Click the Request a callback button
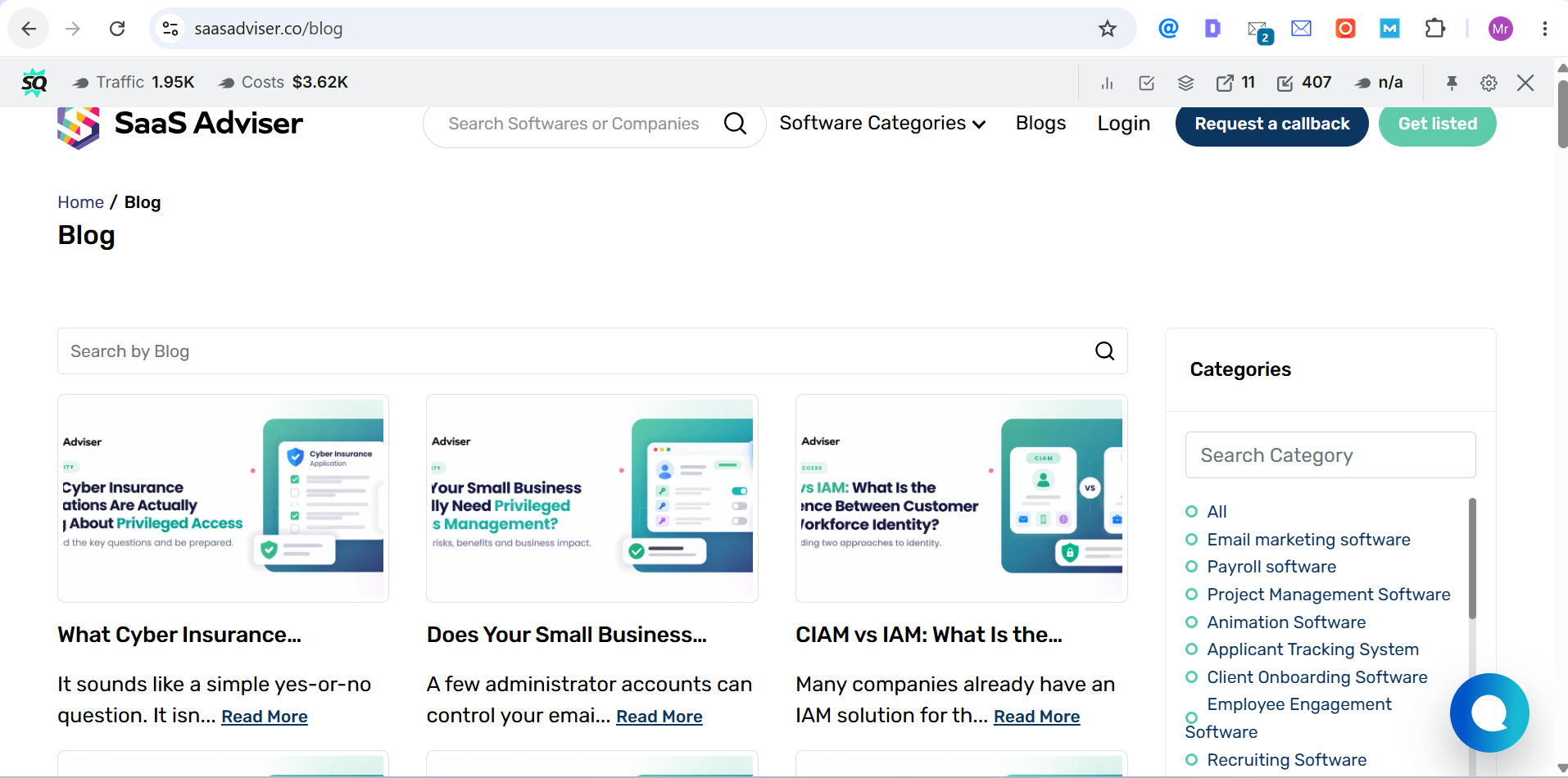The image size is (1568, 778). (1271, 124)
